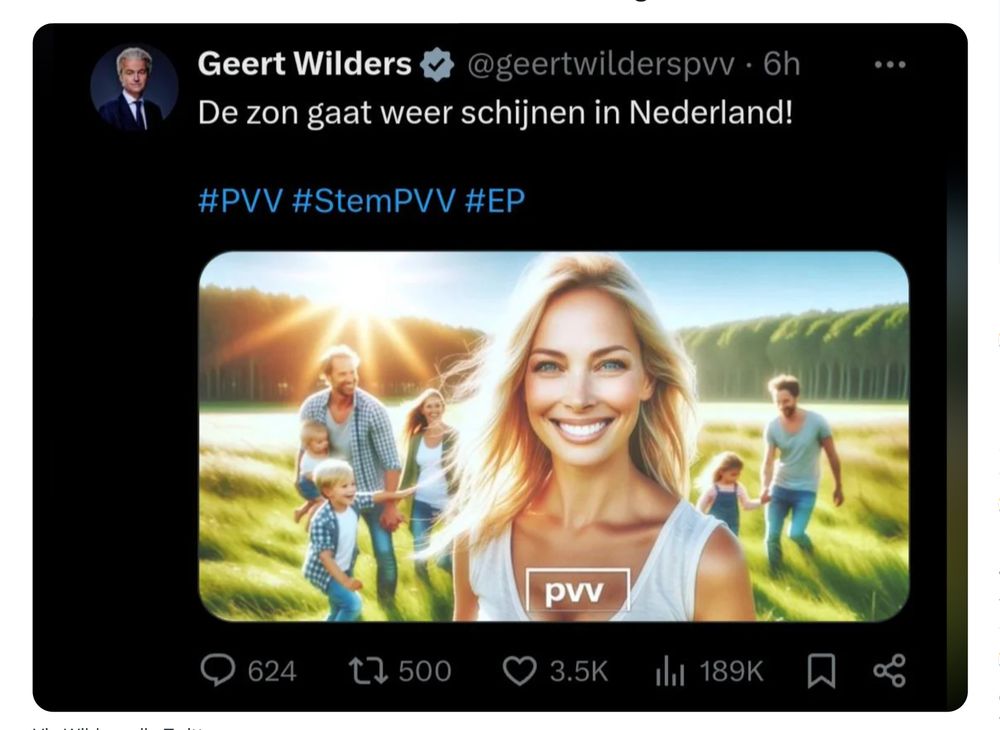Click the share icon on the tweet
The width and height of the screenshot is (1000, 730).
point(889,671)
